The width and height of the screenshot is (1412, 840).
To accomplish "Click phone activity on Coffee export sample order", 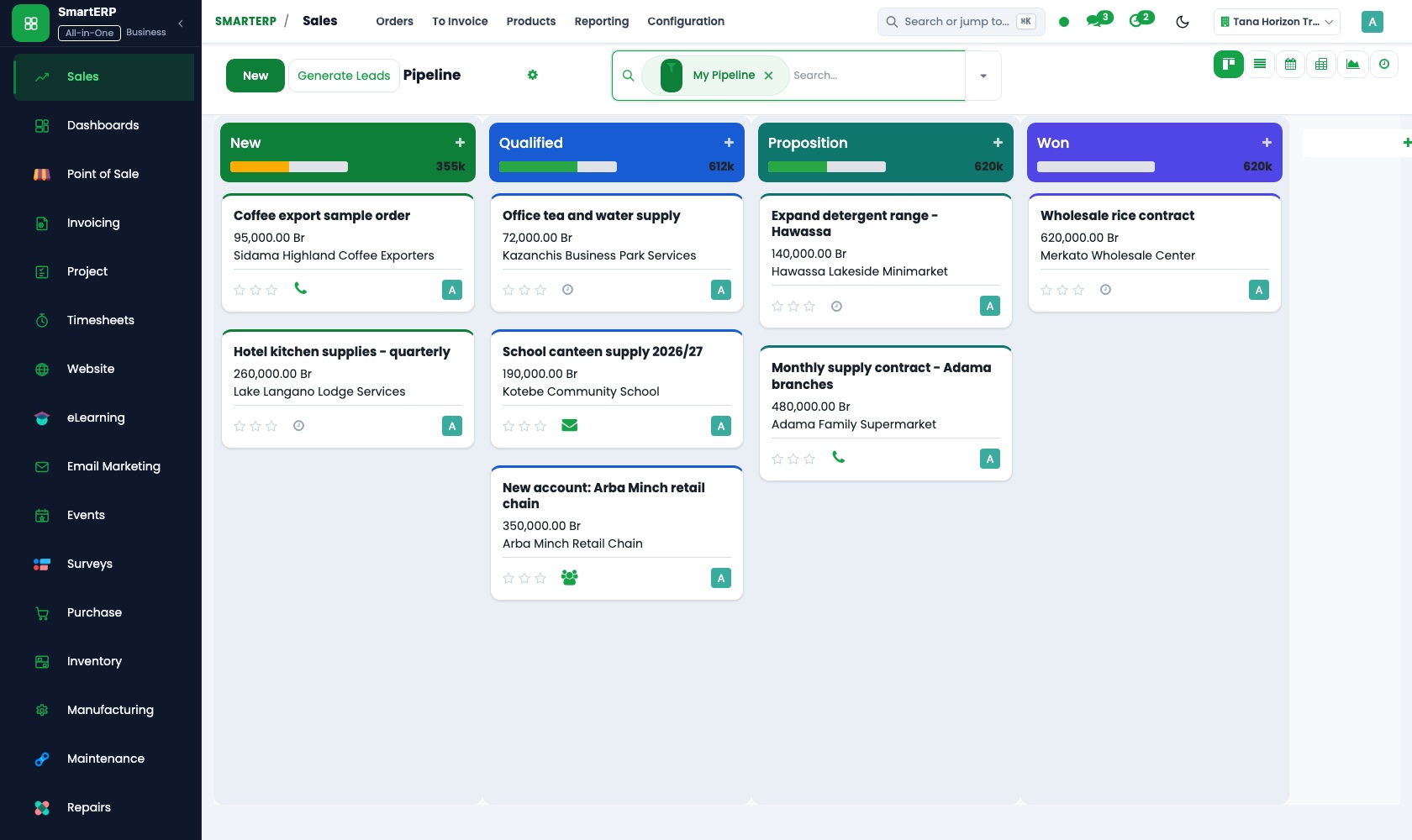I will 300,288.
